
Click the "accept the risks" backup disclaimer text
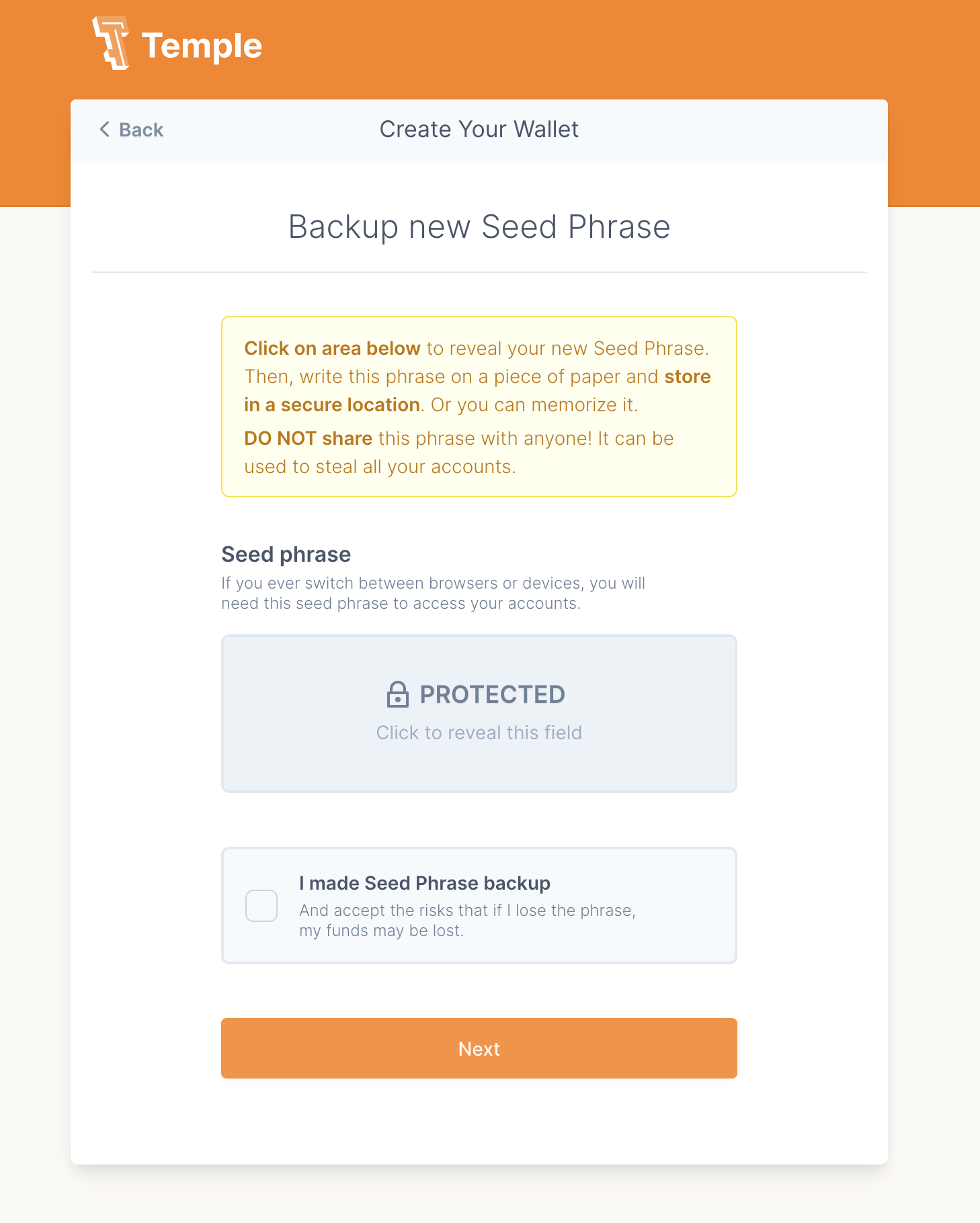click(x=467, y=921)
